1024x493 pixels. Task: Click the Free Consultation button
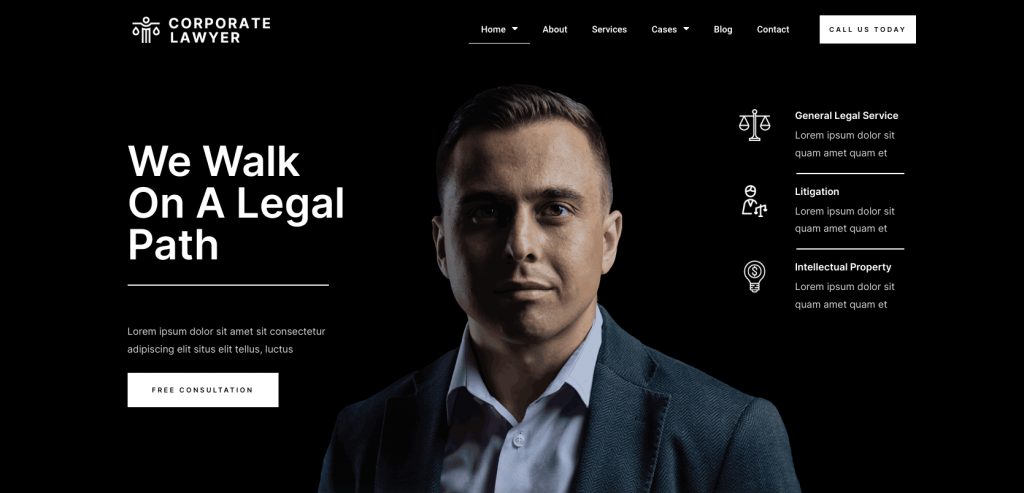point(203,390)
